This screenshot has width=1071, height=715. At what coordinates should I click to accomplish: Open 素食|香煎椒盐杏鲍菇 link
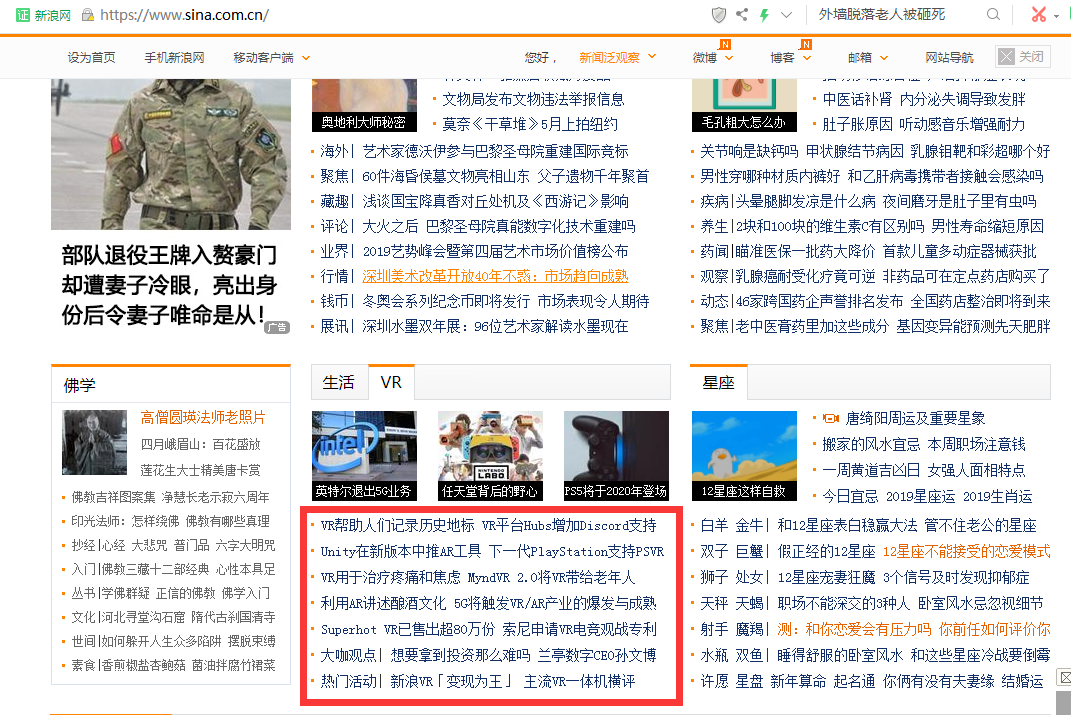[x=128, y=665]
